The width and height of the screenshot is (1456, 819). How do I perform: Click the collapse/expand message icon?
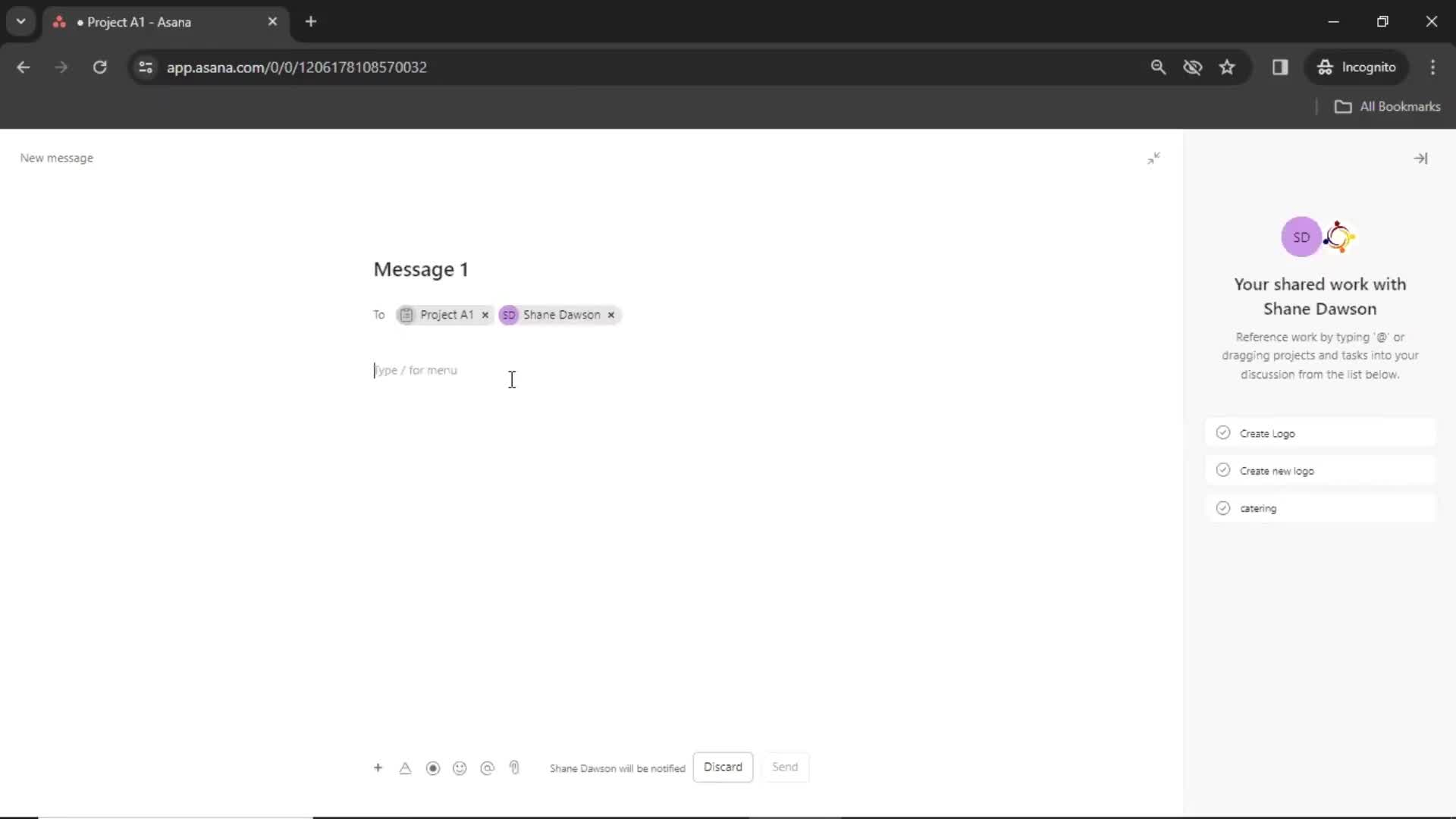1153,158
